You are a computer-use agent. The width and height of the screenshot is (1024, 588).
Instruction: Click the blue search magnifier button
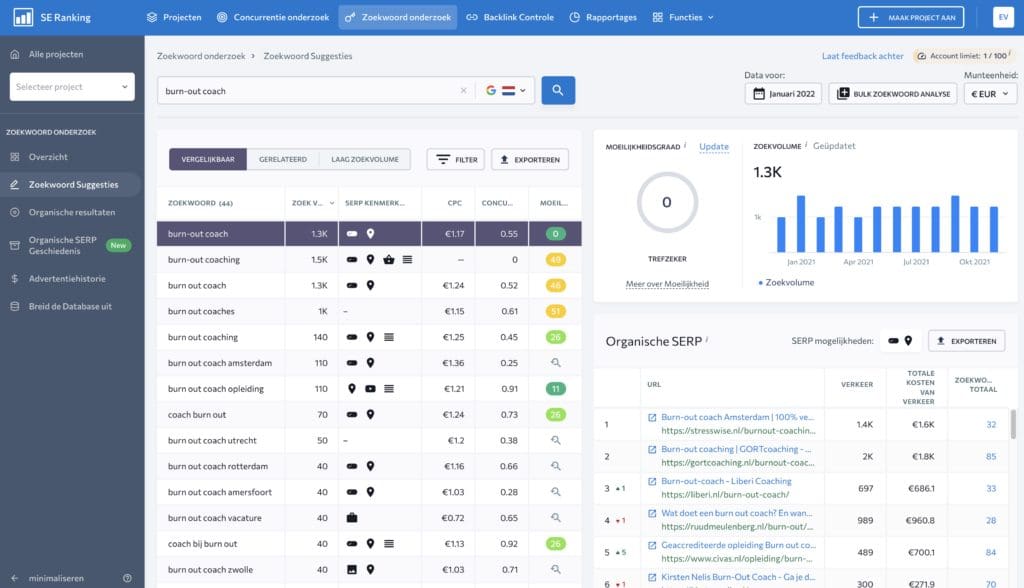pos(558,90)
